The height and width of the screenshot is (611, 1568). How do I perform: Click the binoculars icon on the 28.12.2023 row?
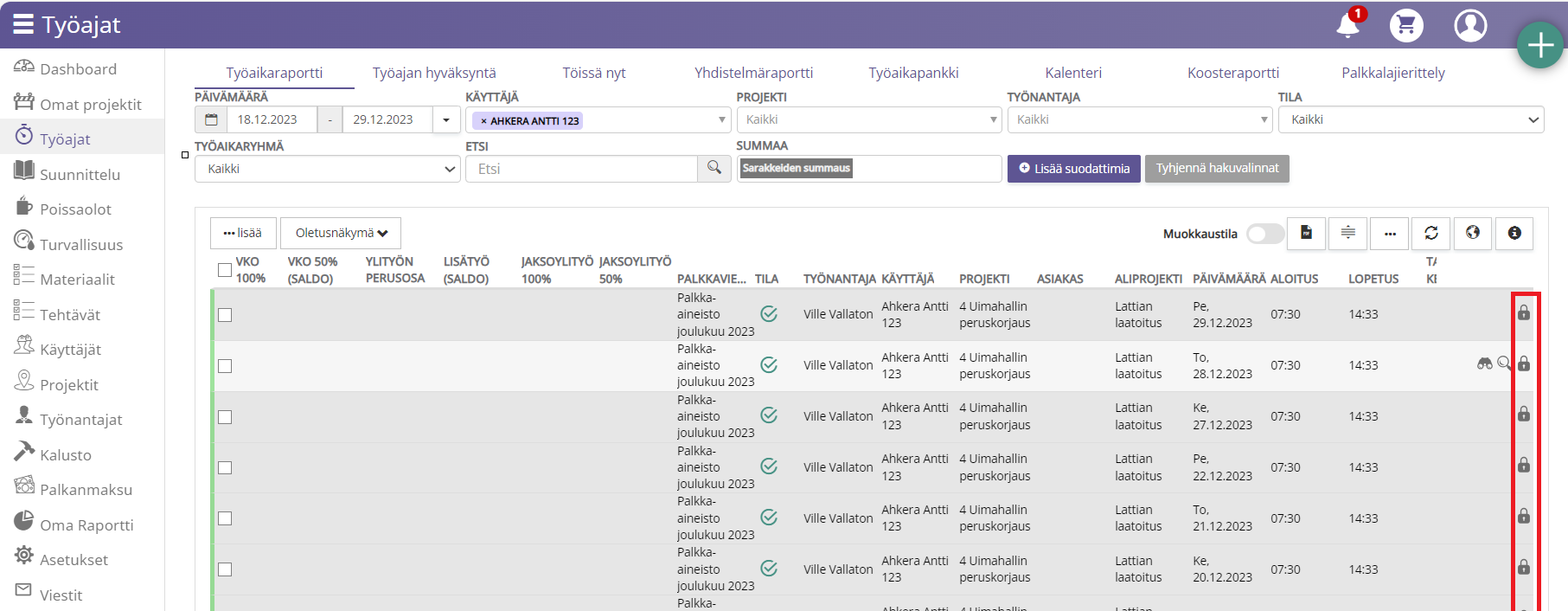1485,363
